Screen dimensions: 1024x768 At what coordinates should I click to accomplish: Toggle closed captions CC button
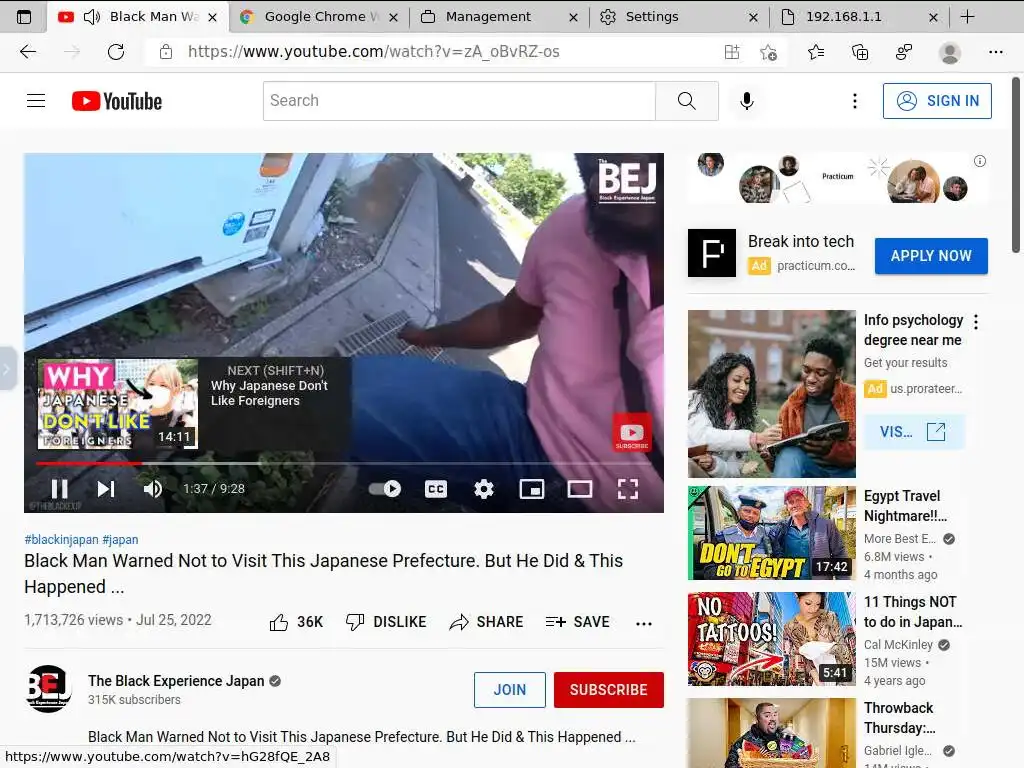click(x=436, y=488)
